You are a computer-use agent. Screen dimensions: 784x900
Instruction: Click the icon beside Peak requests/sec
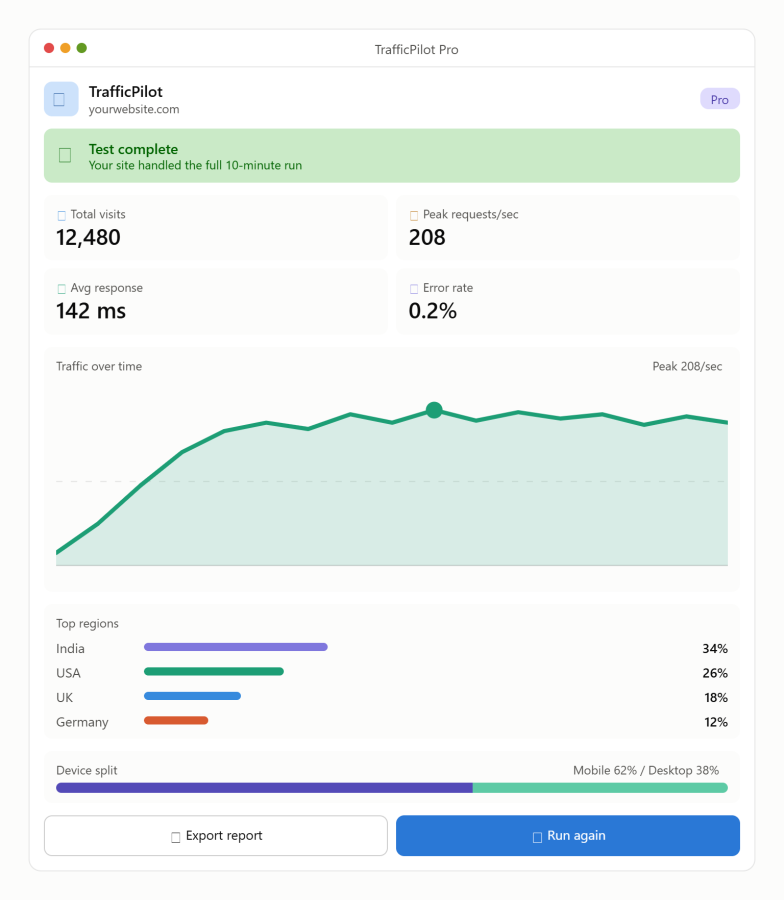click(414, 216)
